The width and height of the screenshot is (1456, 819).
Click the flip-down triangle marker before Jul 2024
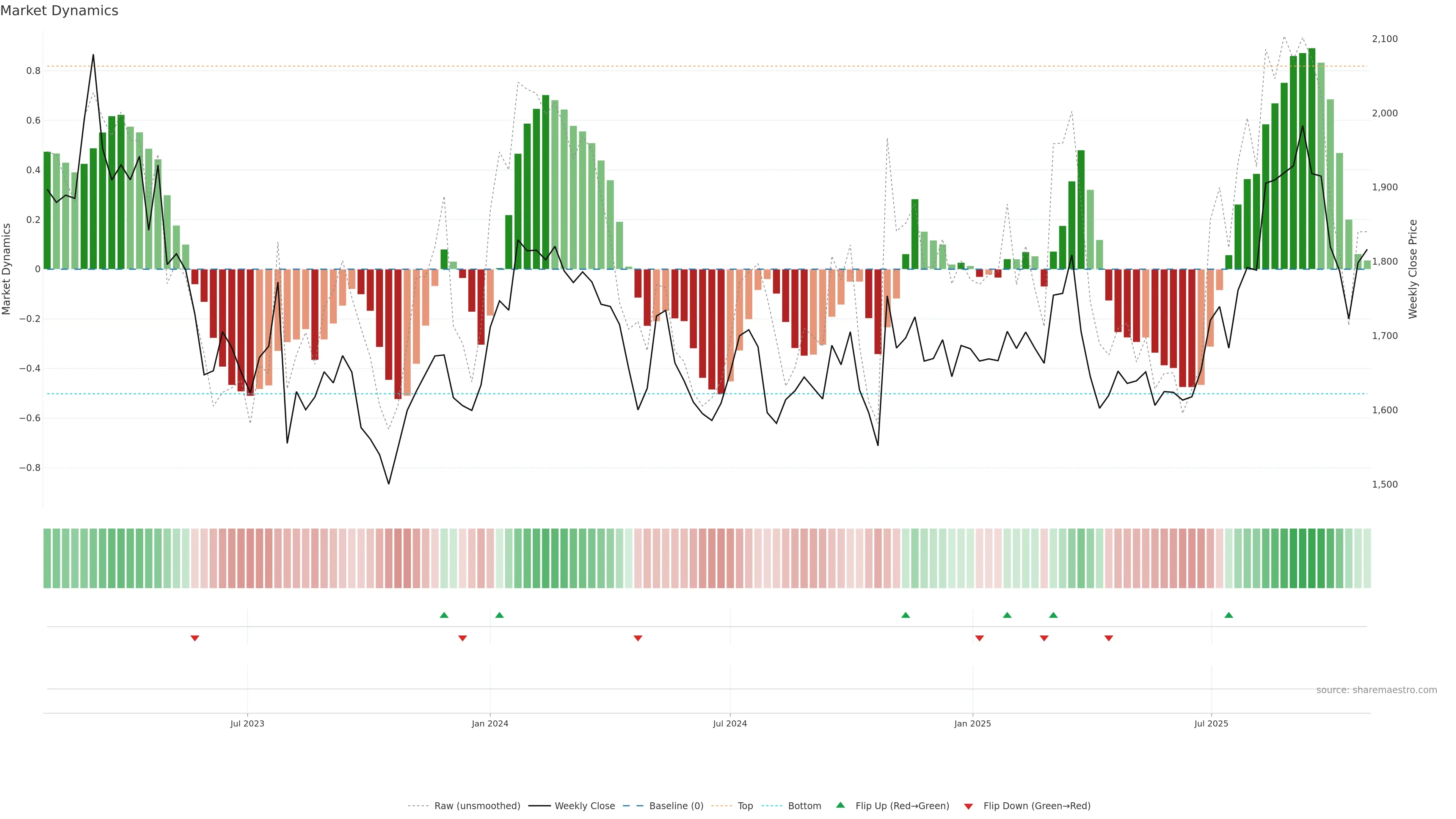(x=638, y=638)
